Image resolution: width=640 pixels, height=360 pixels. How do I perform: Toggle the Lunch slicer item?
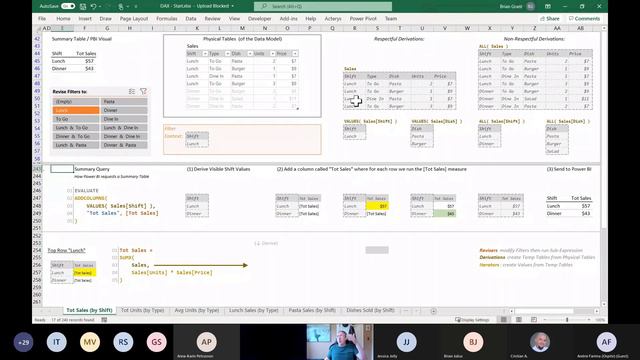76,110
